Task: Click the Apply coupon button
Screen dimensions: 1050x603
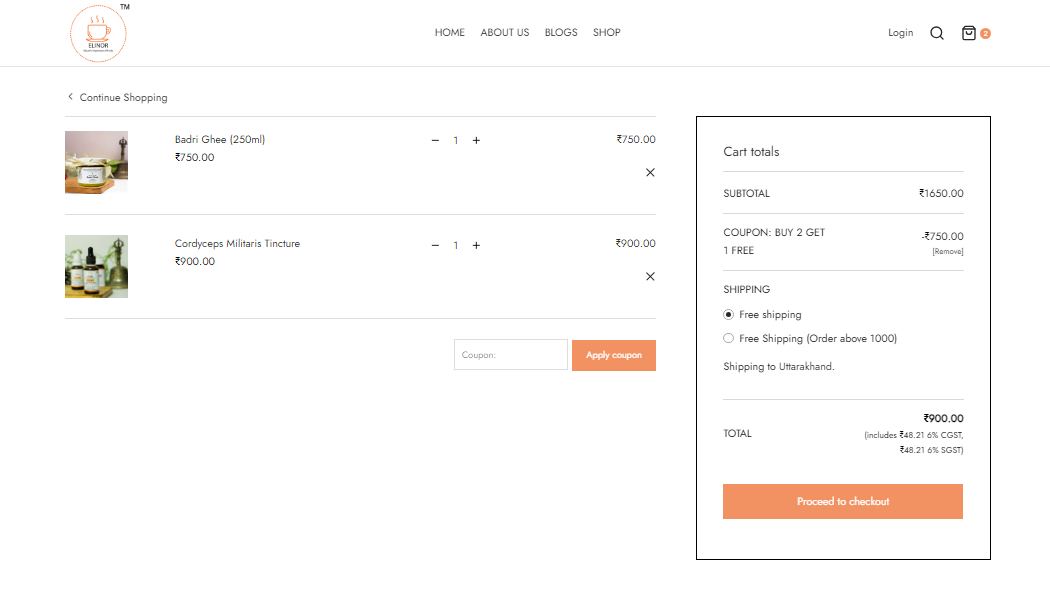Action: coord(613,355)
